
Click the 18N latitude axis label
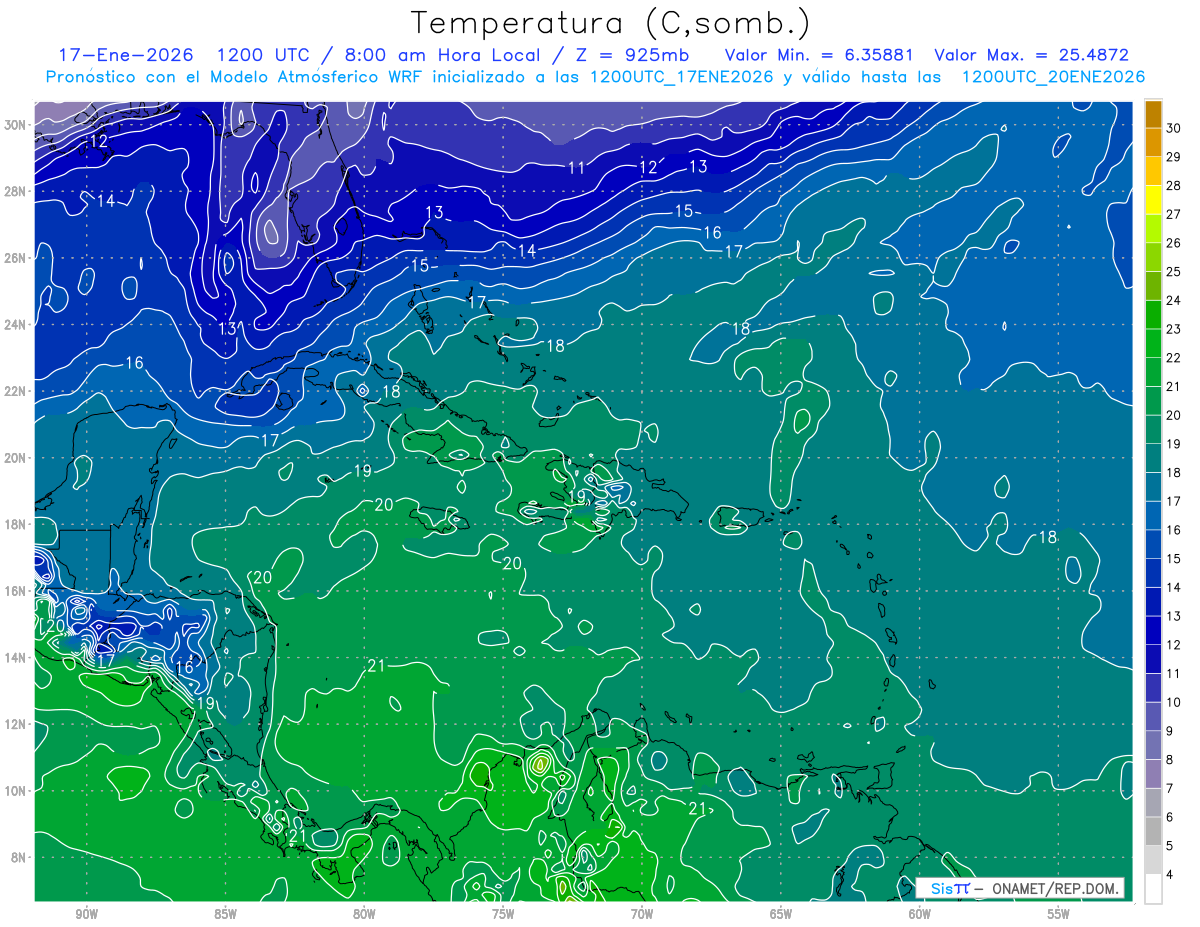(x=17, y=524)
